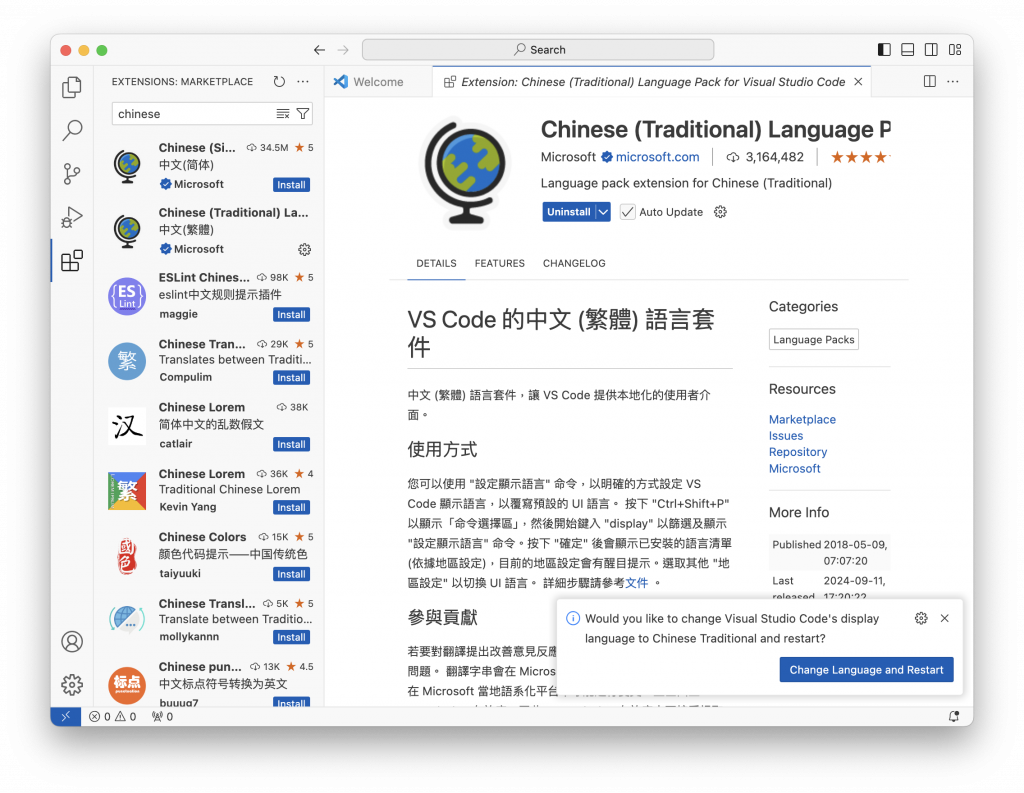The width and height of the screenshot is (1024, 793).
Task: Open Run and Debug view
Action: (72, 217)
